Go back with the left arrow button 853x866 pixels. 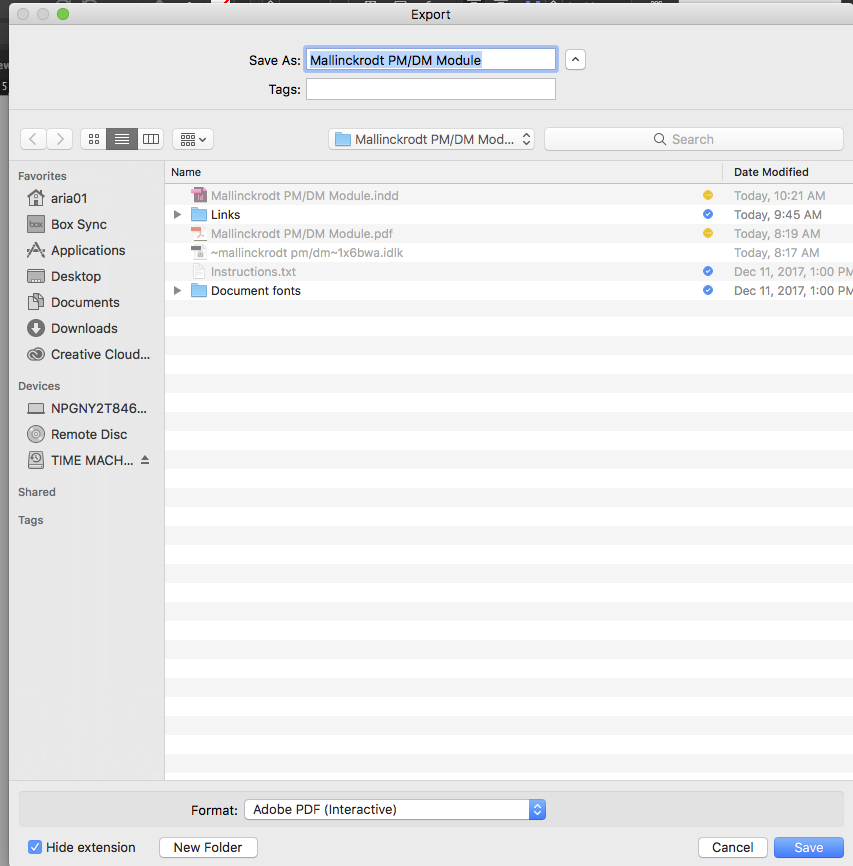(33, 139)
